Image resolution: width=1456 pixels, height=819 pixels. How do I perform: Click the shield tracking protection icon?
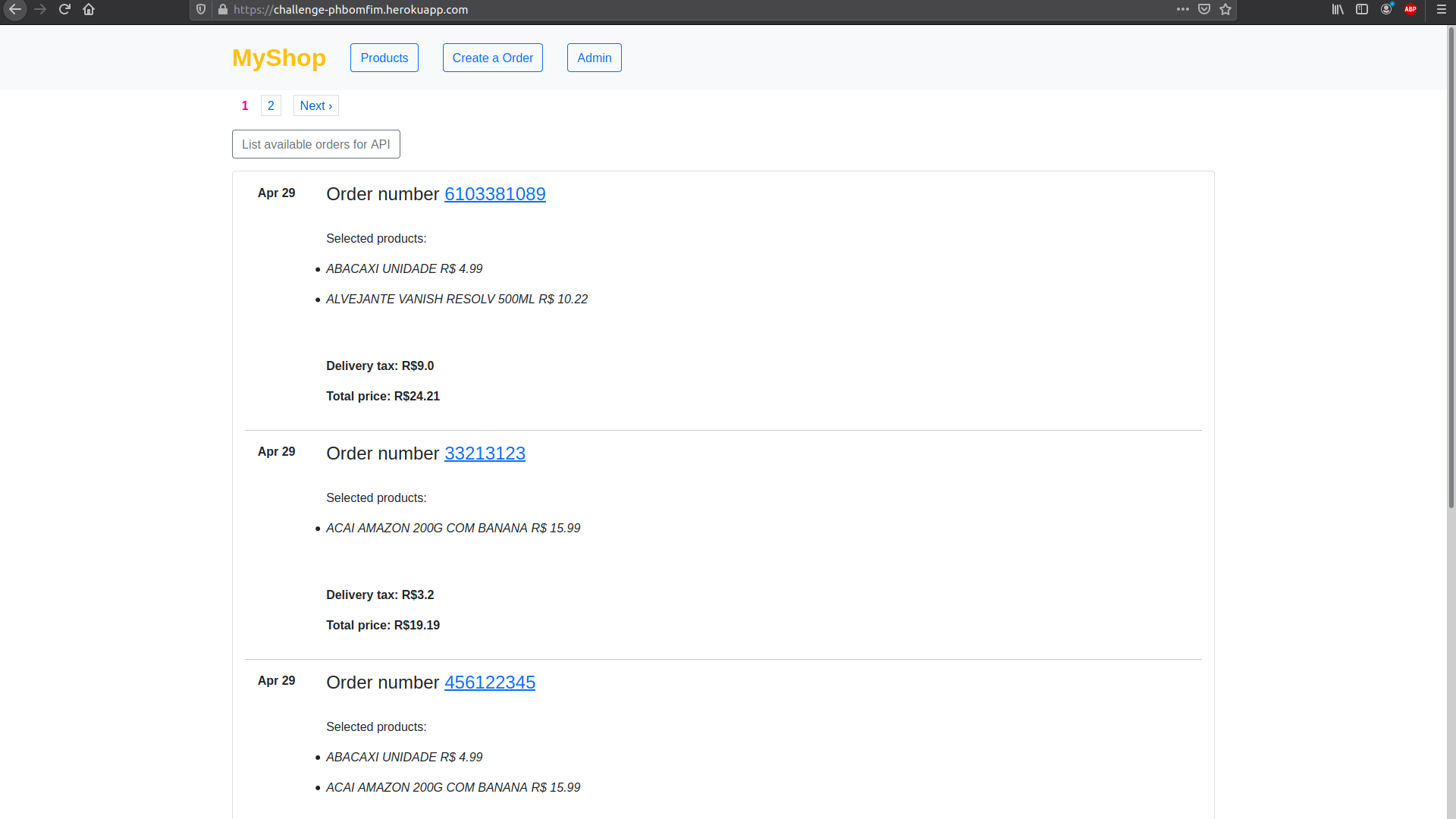201,10
